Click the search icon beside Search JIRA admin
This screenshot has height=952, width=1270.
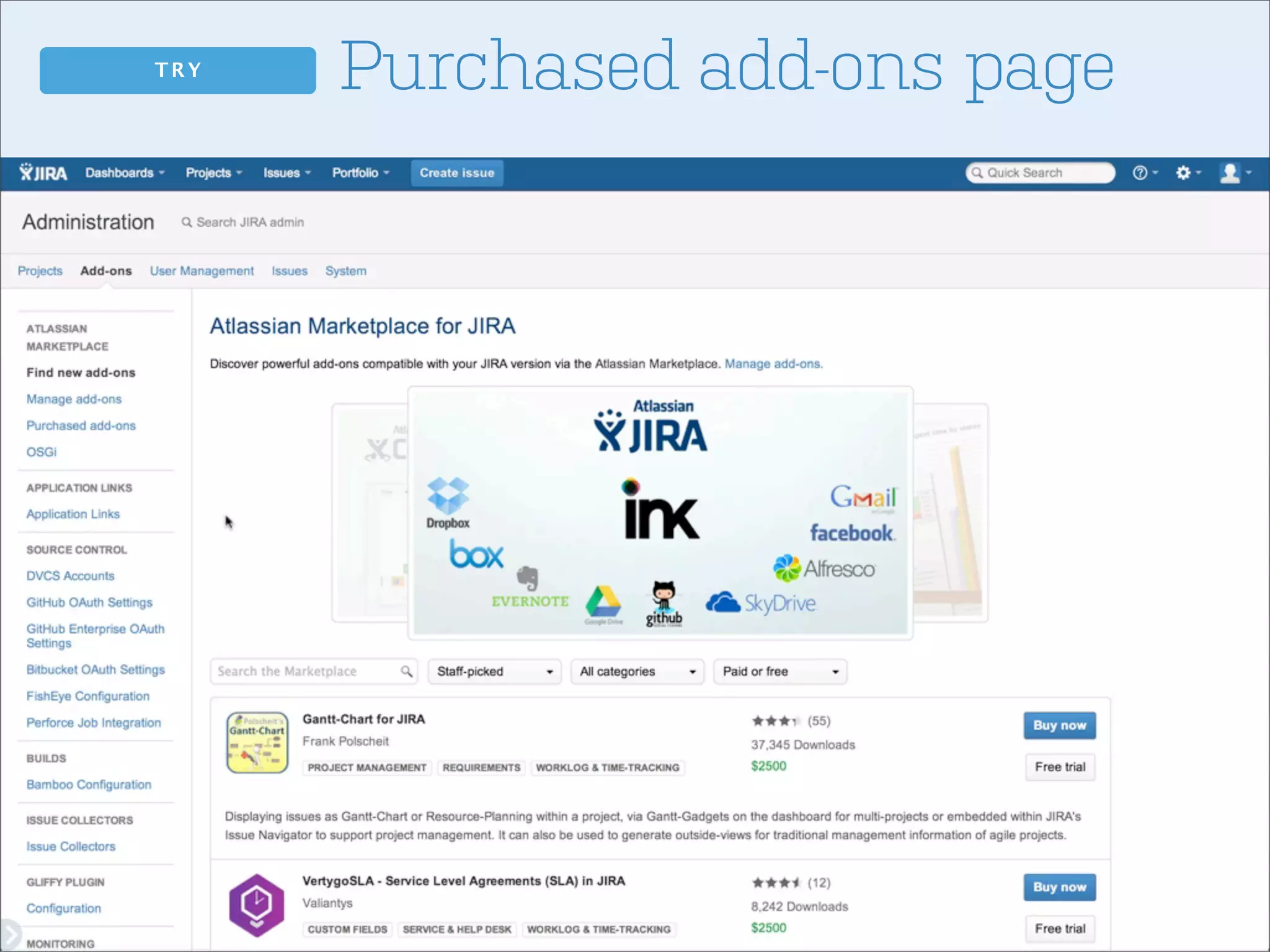click(186, 222)
